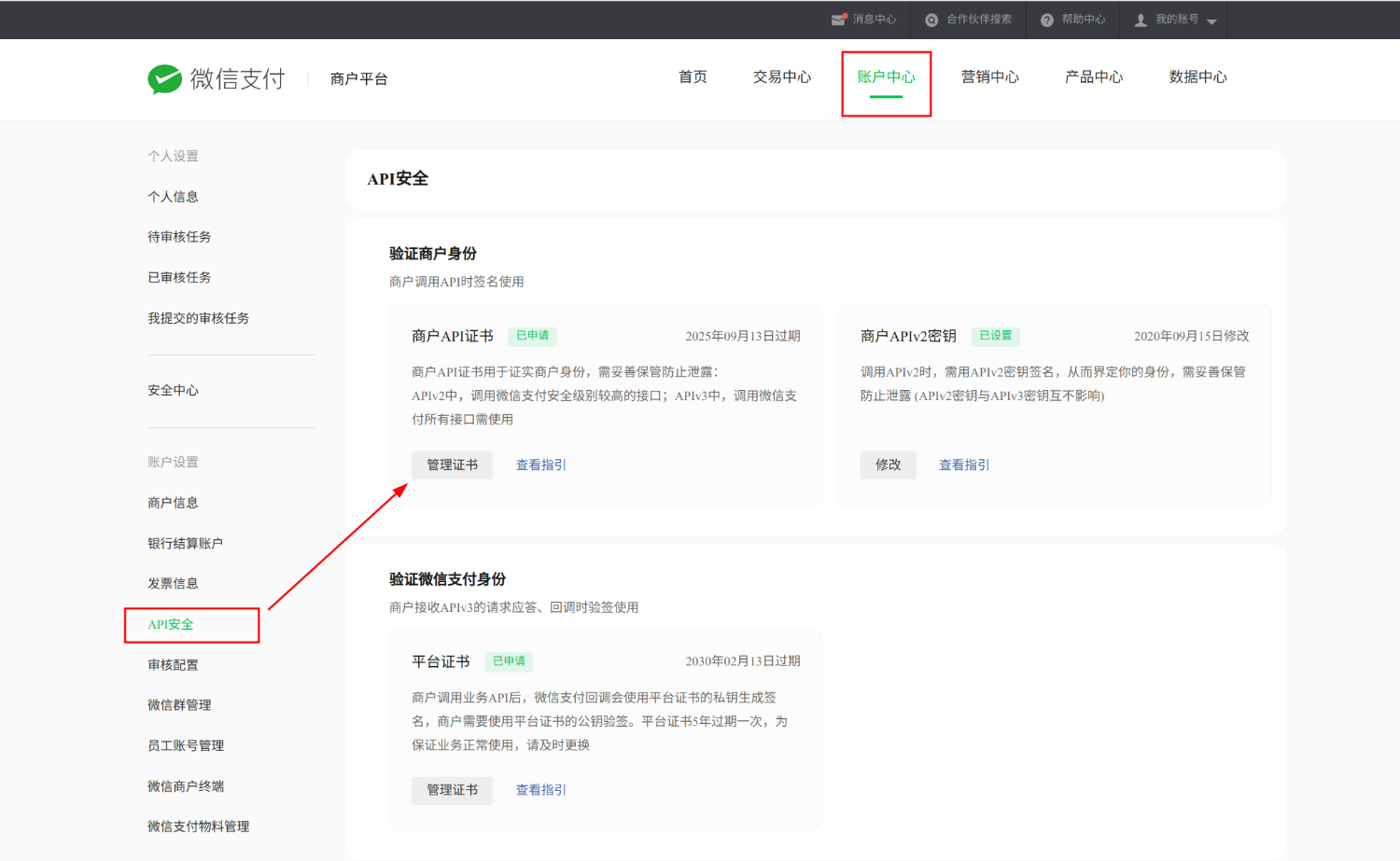Click the API安全 page heading
Viewport: 1400px width, 861px height.
coord(398,179)
